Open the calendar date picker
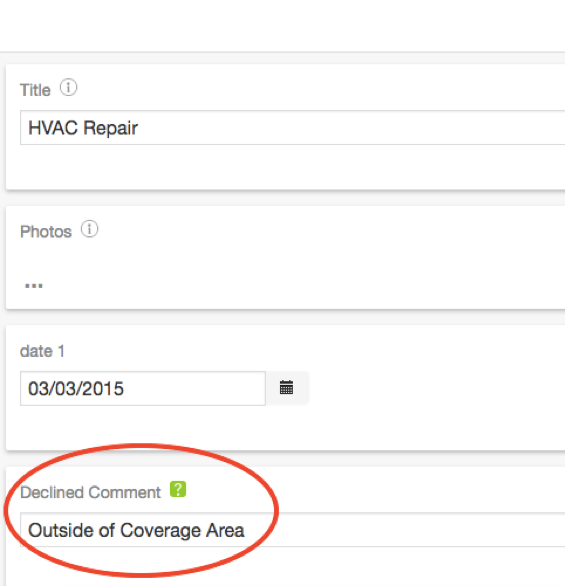 [x=287, y=388]
